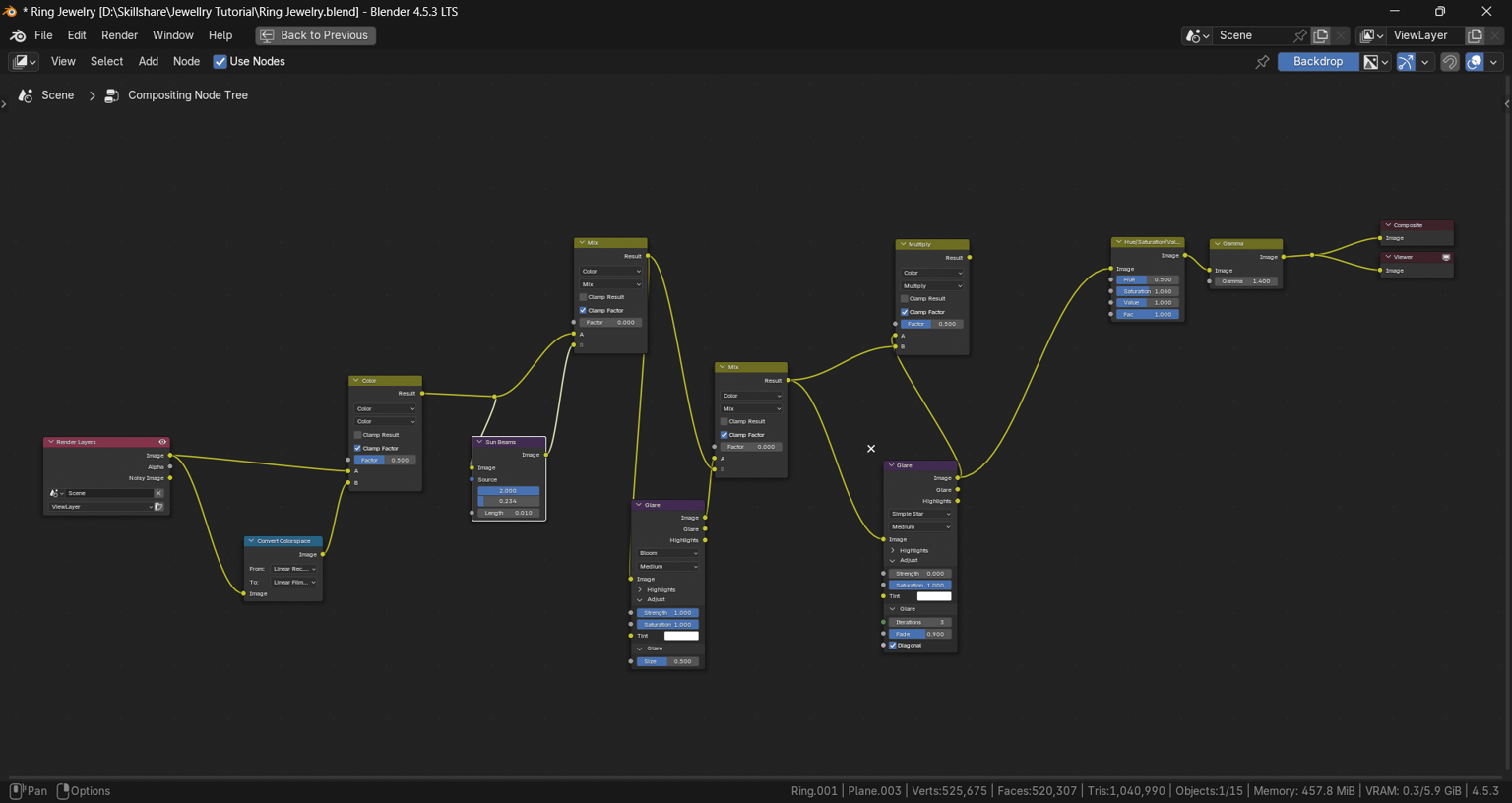Open backdrop channels dropdown beside Backdrop
Screen dimensions: 1512x803
coord(1376,62)
